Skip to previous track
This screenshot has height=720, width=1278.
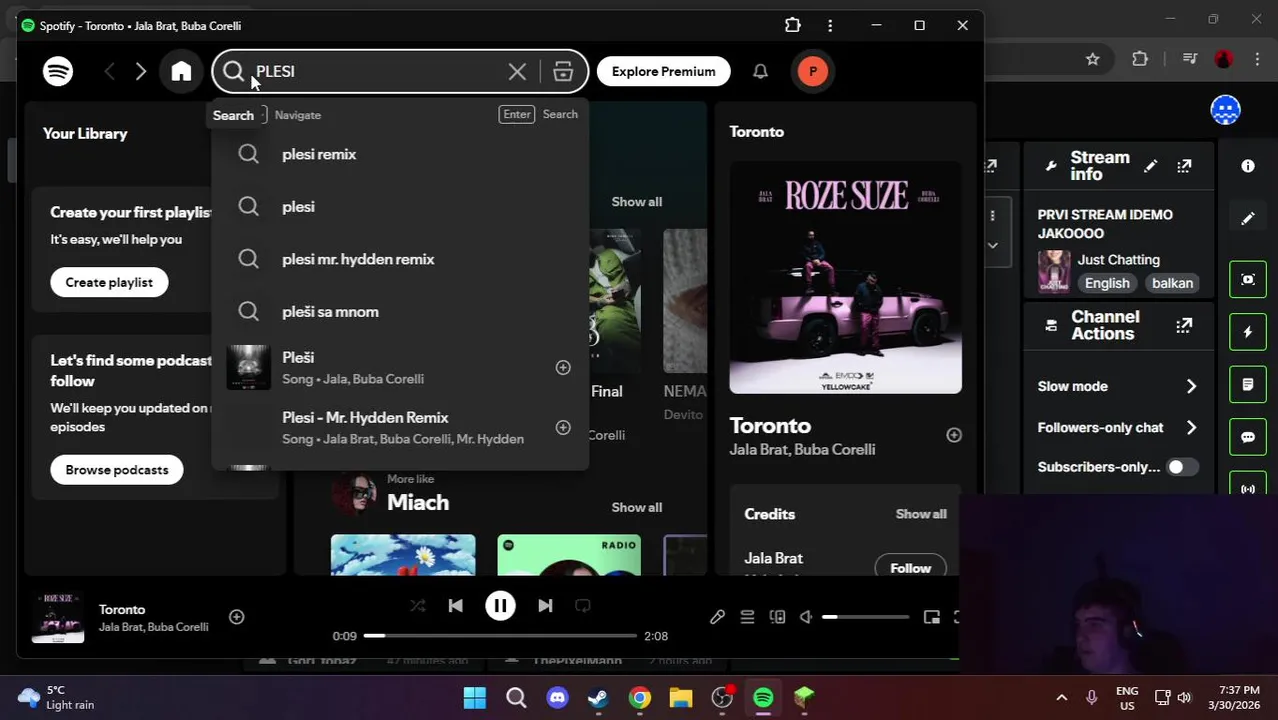point(455,605)
